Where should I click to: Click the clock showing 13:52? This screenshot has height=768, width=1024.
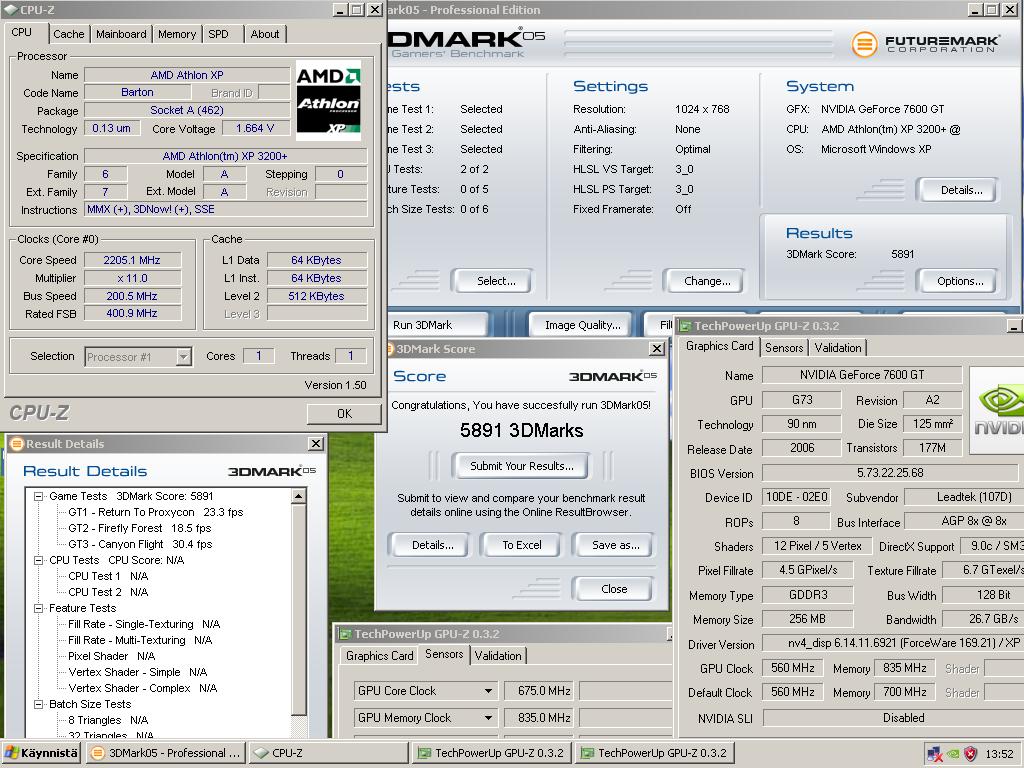(x=999, y=754)
